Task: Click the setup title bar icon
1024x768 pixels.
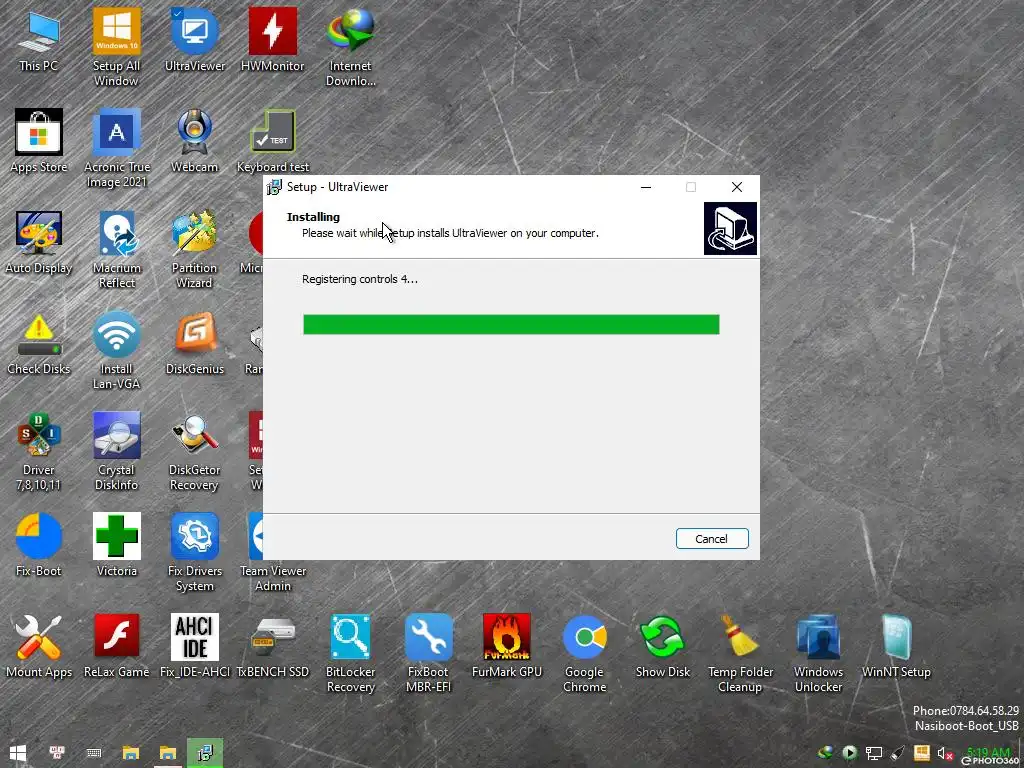Action: click(274, 187)
